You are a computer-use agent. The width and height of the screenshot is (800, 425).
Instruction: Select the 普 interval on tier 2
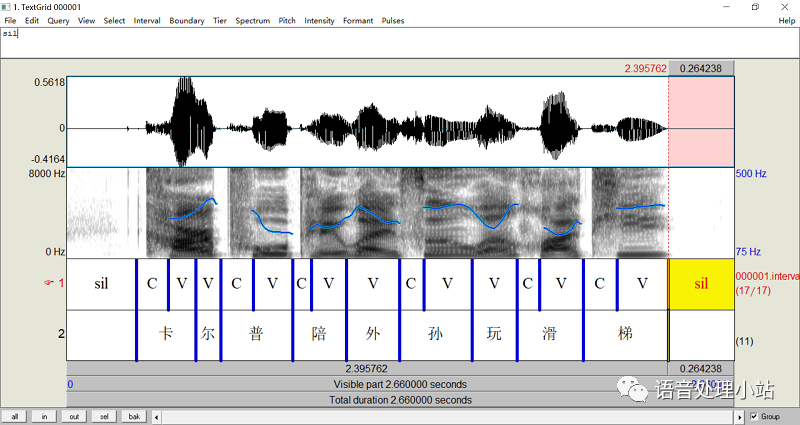[256, 335]
